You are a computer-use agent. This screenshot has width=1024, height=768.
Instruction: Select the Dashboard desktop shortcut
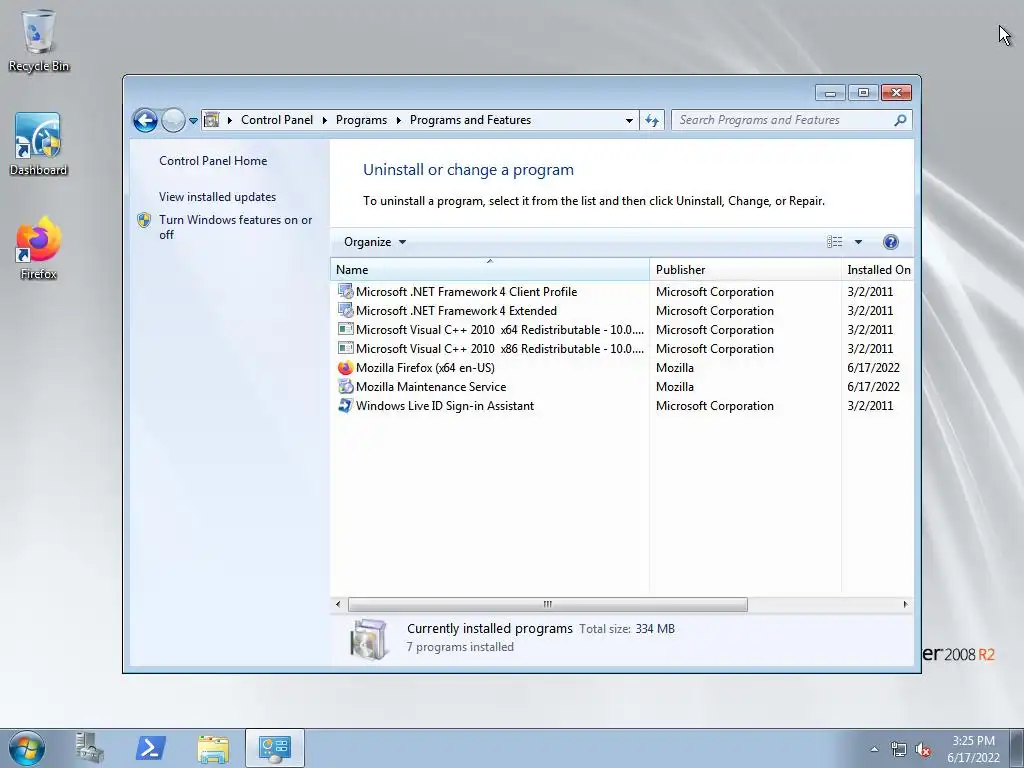(39, 144)
